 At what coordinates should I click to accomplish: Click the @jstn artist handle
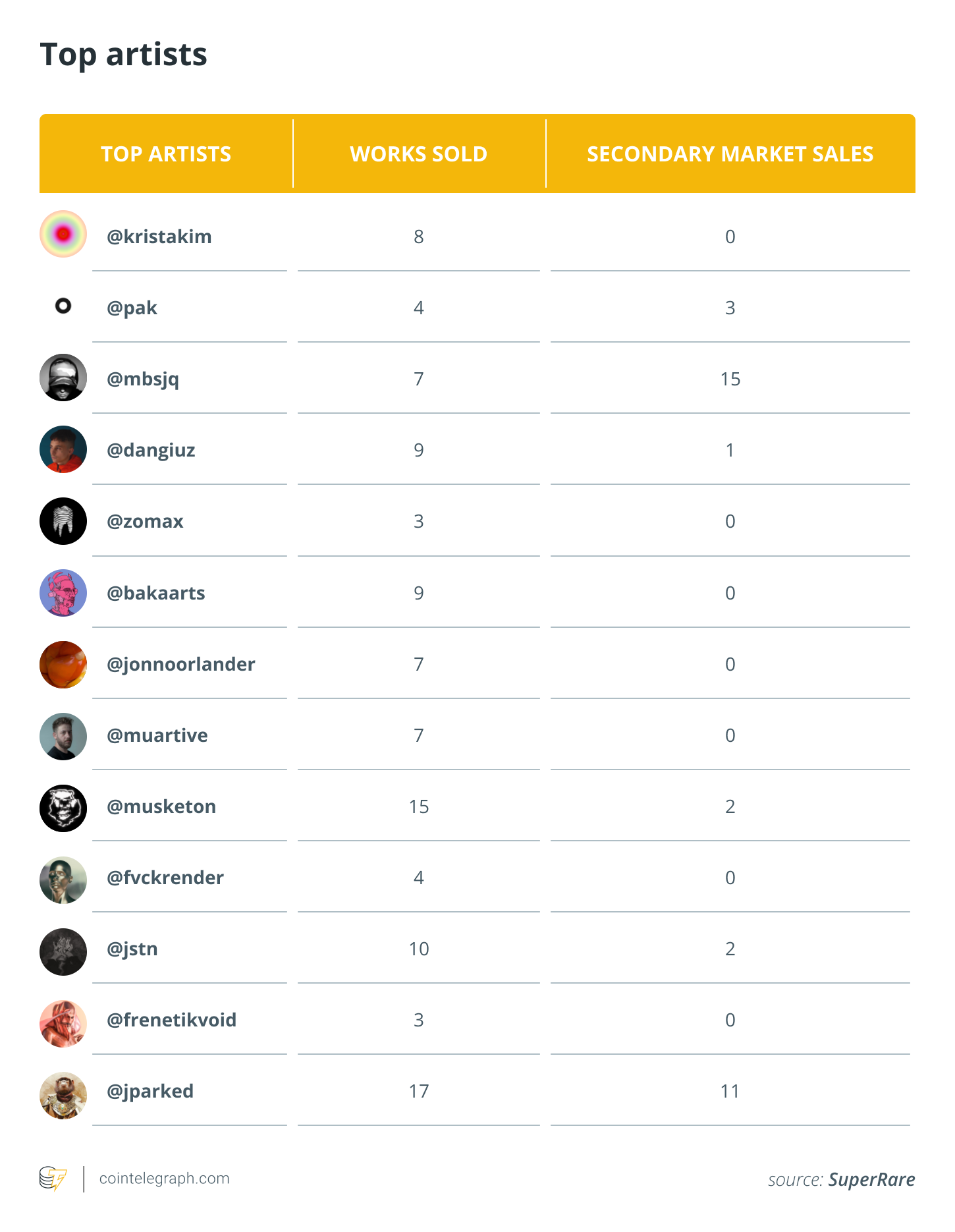click(x=132, y=949)
